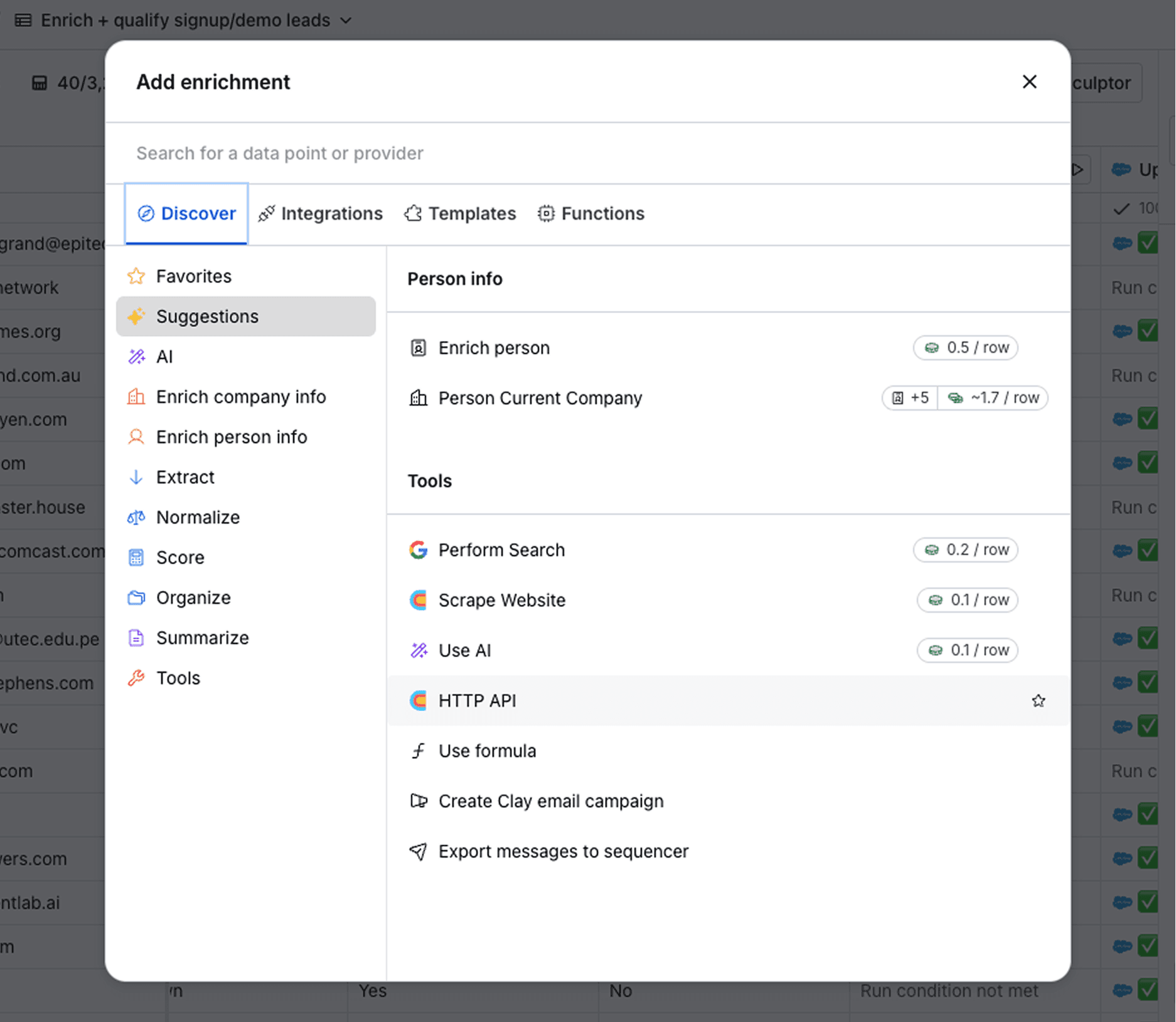Image resolution: width=1176 pixels, height=1022 pixels.
Task: Open the Normalize category
Action: [246, 517]
